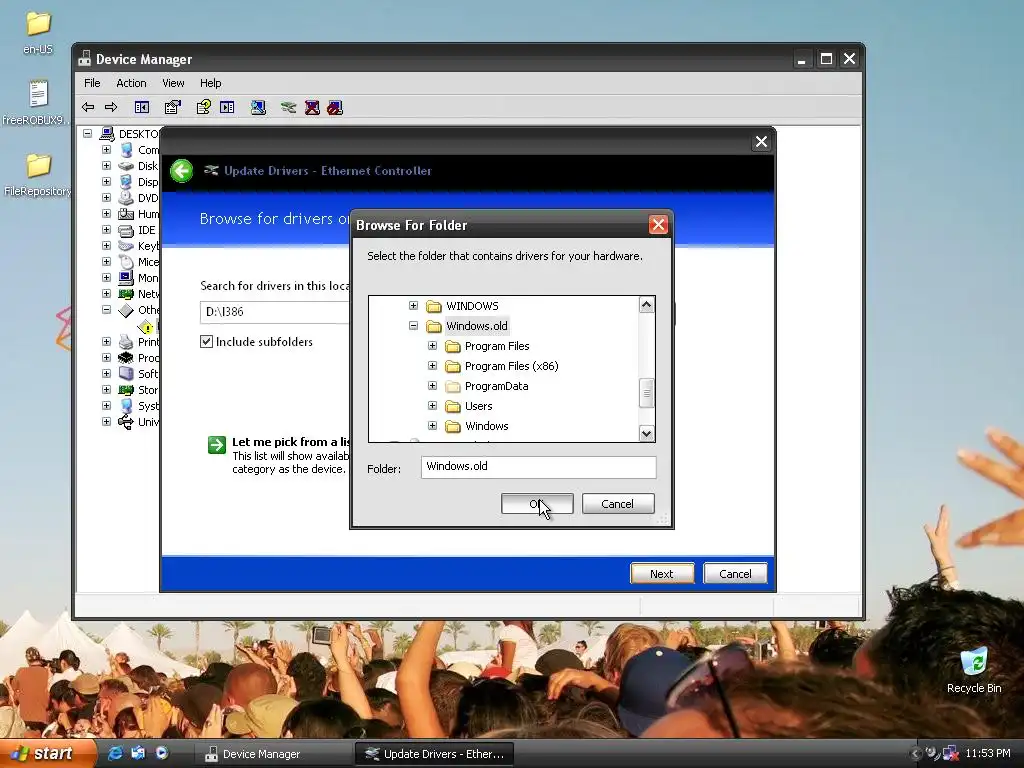Image resolution: width=1024 pixels, height=768 pixels.
Task: Click the Disable device toolbar icon
Action: click(x=335, y=107)
